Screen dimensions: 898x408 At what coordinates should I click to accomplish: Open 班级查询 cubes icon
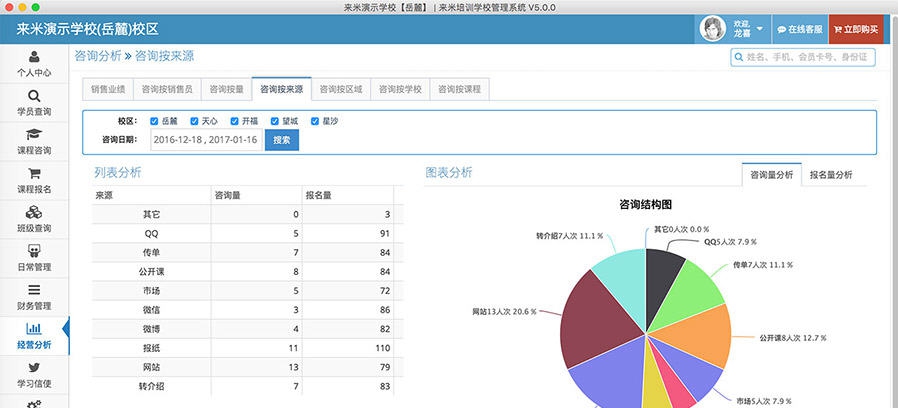(x=34, y=213)
